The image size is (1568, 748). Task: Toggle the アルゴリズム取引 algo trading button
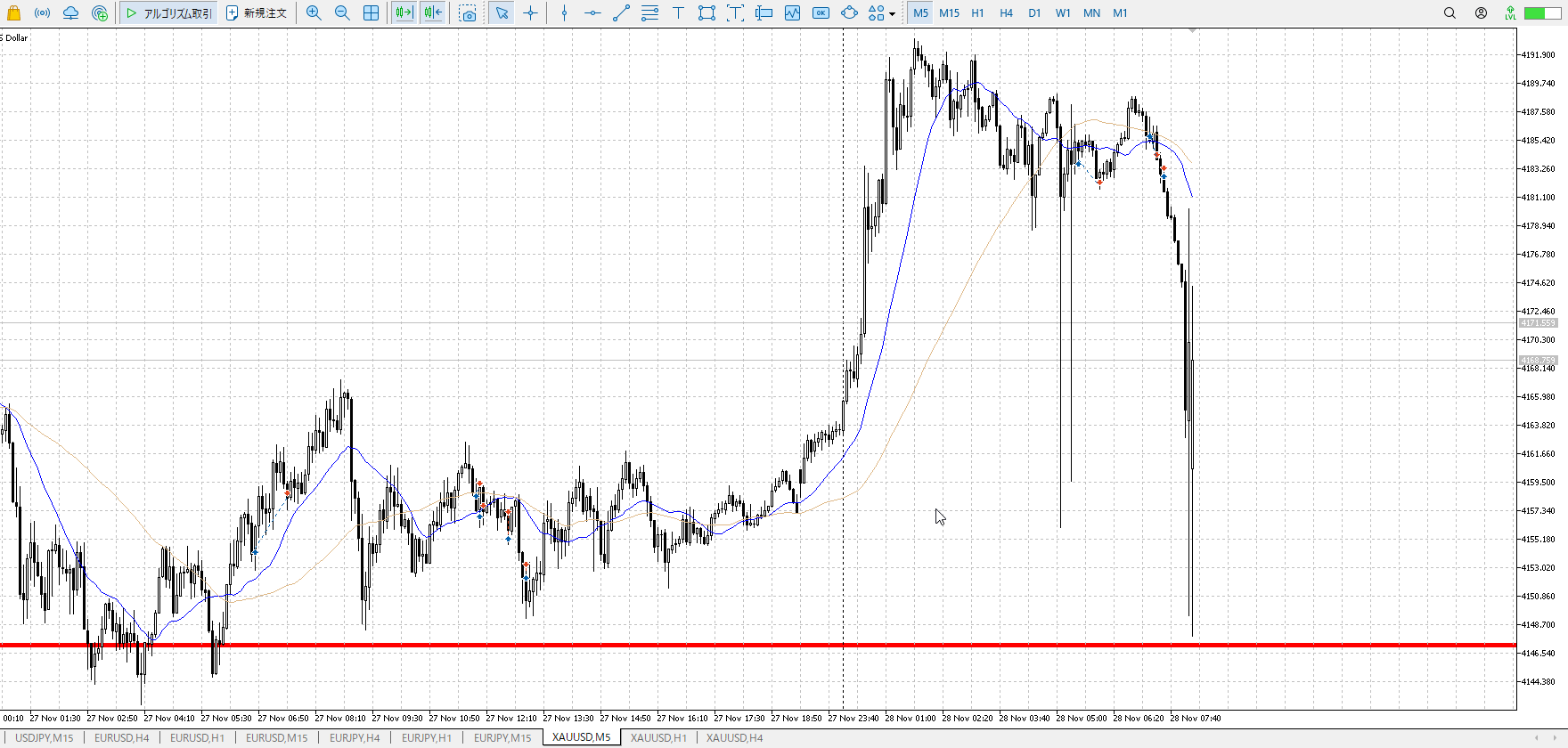[x=169, y=13]
